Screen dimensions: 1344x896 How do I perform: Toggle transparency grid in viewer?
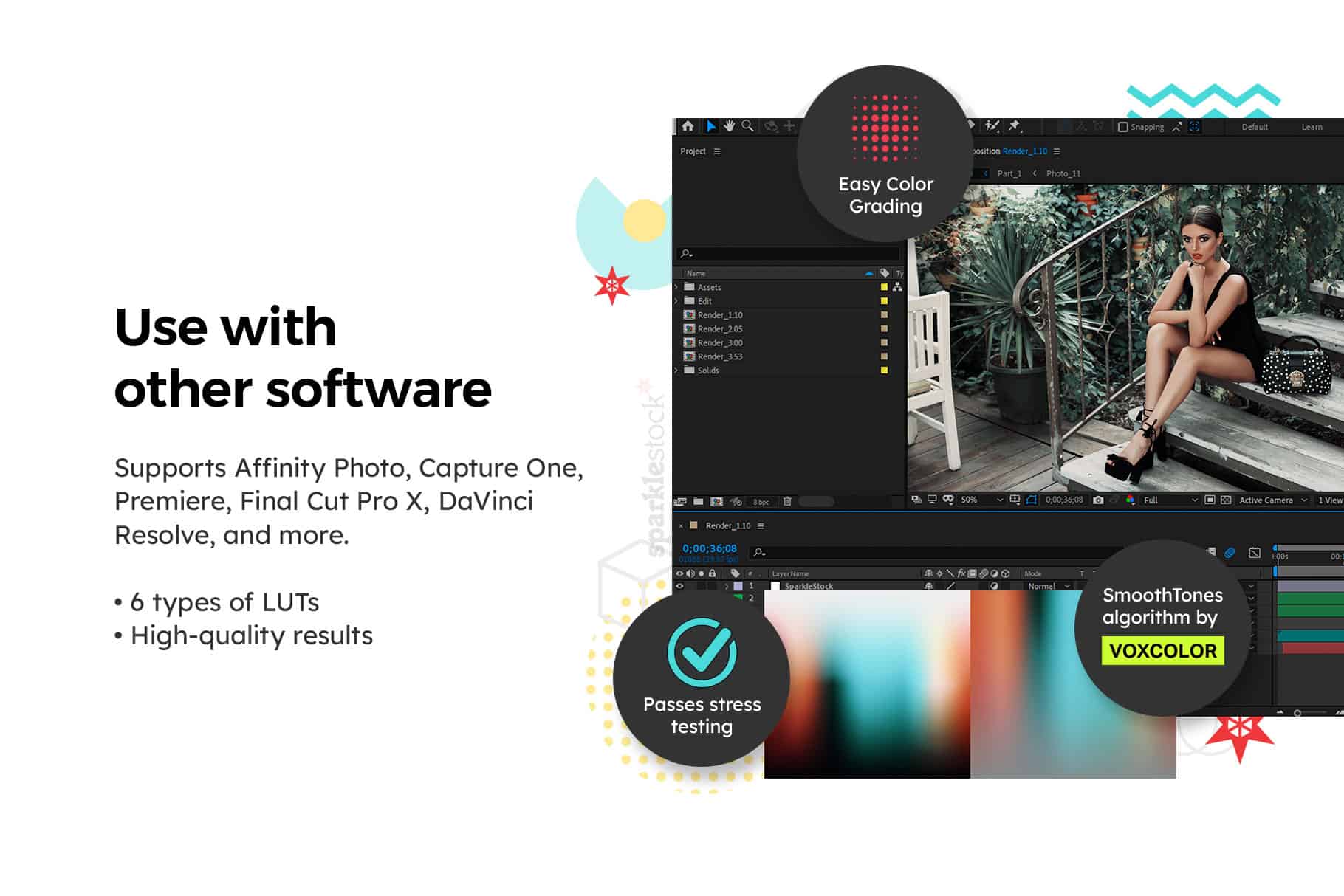pos(1226,500)
